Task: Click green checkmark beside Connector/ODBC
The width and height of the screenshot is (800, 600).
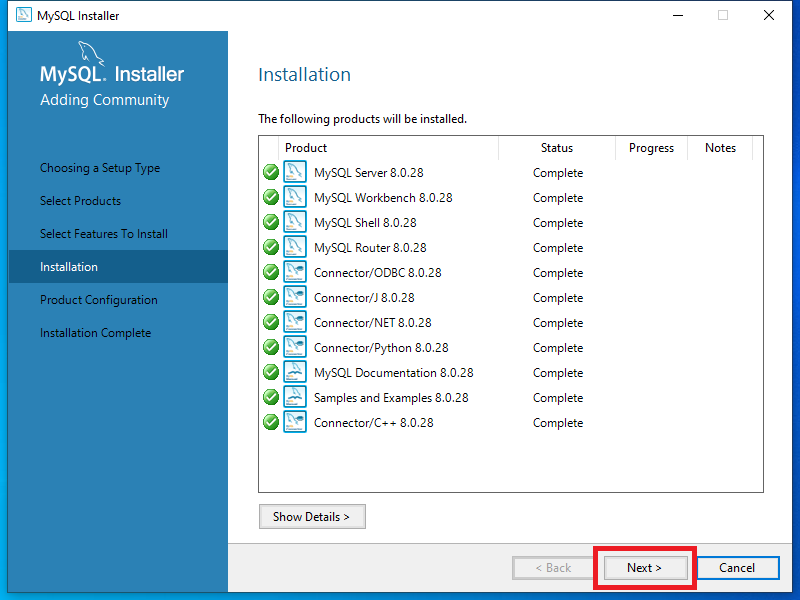Action: click(x=271, y=272)
